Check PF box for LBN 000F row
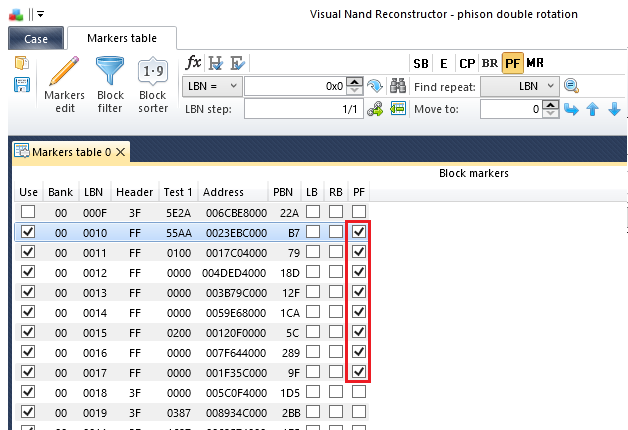The image size is (628, 430). coord(359,212)
